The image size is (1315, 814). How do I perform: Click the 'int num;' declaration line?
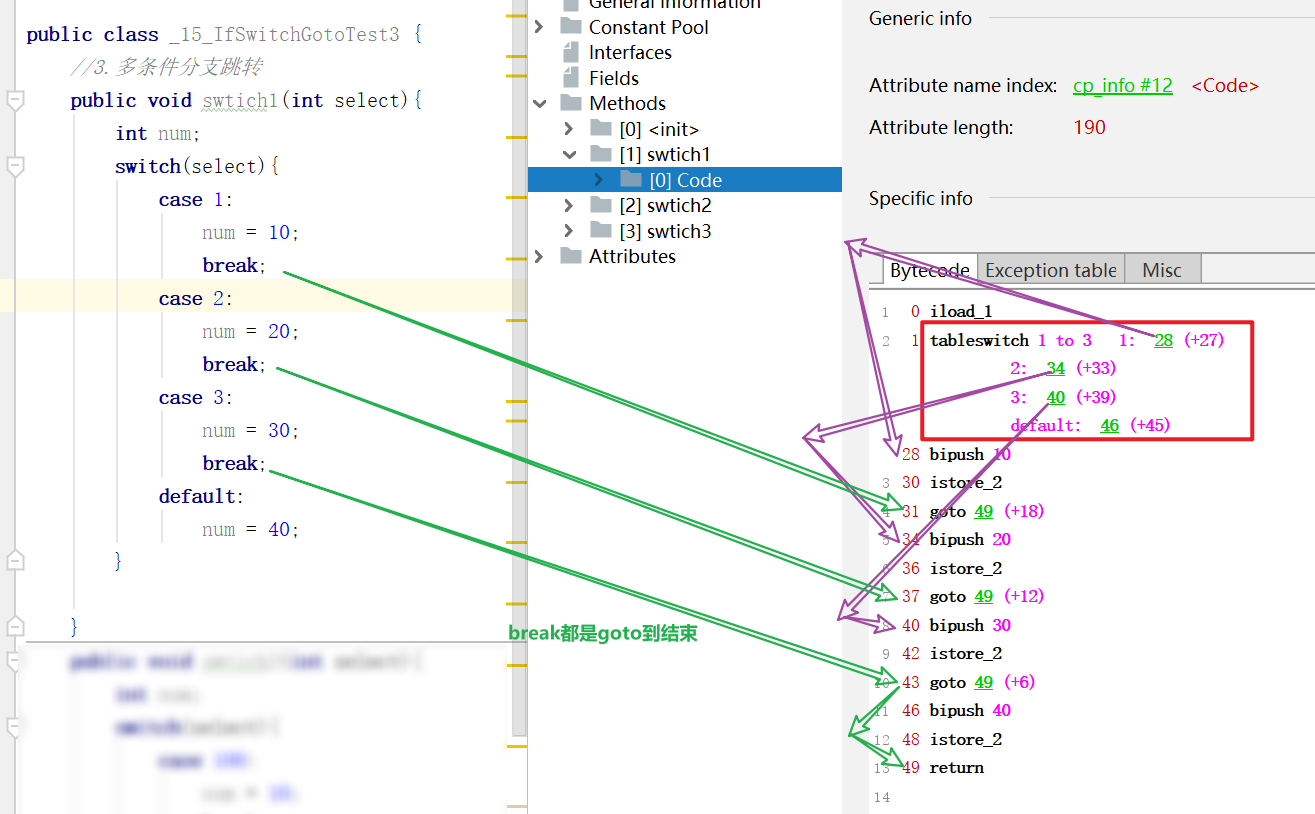158,133
